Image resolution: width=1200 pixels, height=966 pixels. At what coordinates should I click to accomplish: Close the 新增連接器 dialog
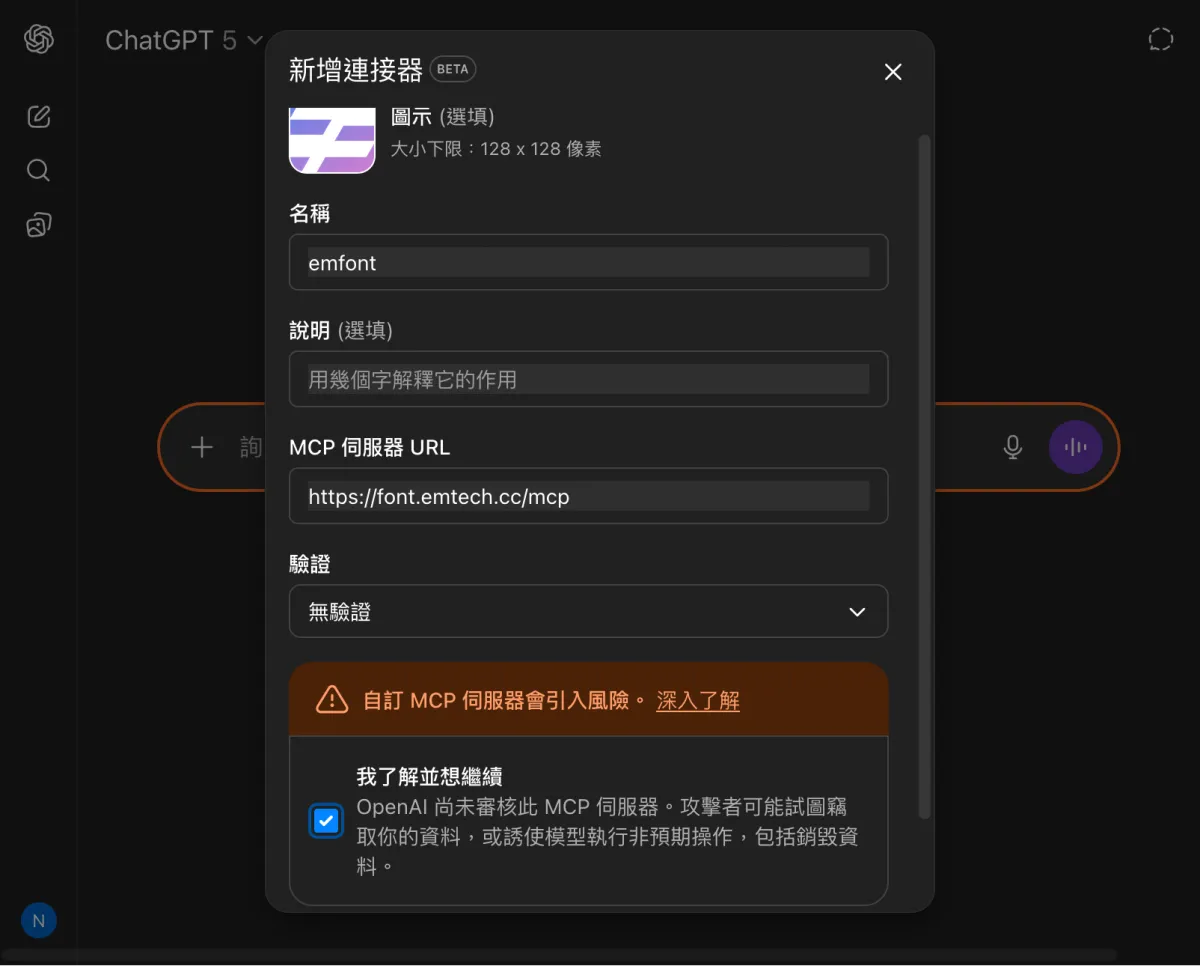point(892,72)
